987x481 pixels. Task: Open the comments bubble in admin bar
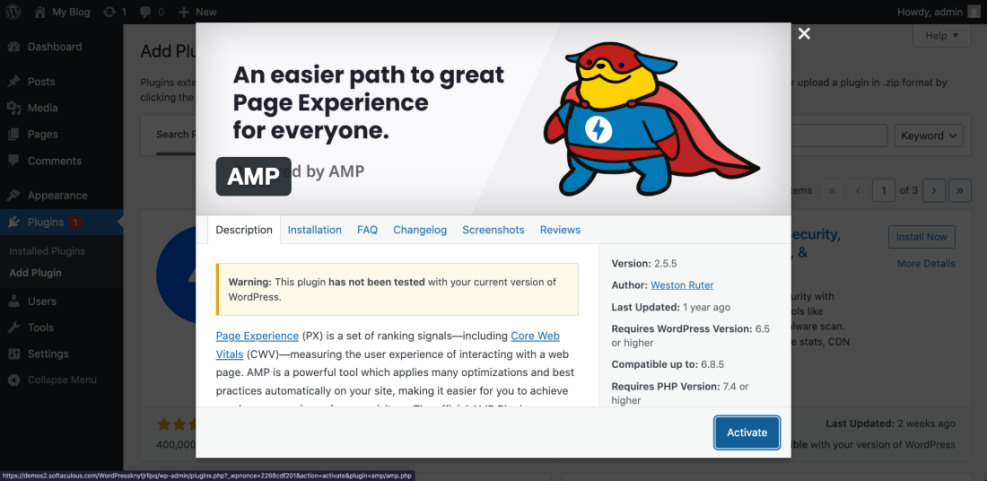pyautogui.click(x=151, y=11)
